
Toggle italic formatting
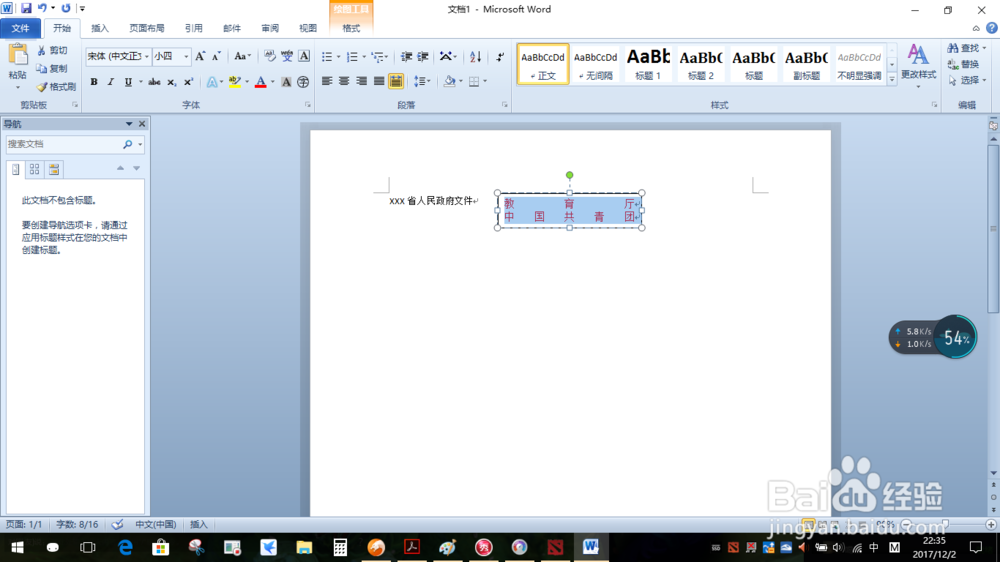[110, 82]
